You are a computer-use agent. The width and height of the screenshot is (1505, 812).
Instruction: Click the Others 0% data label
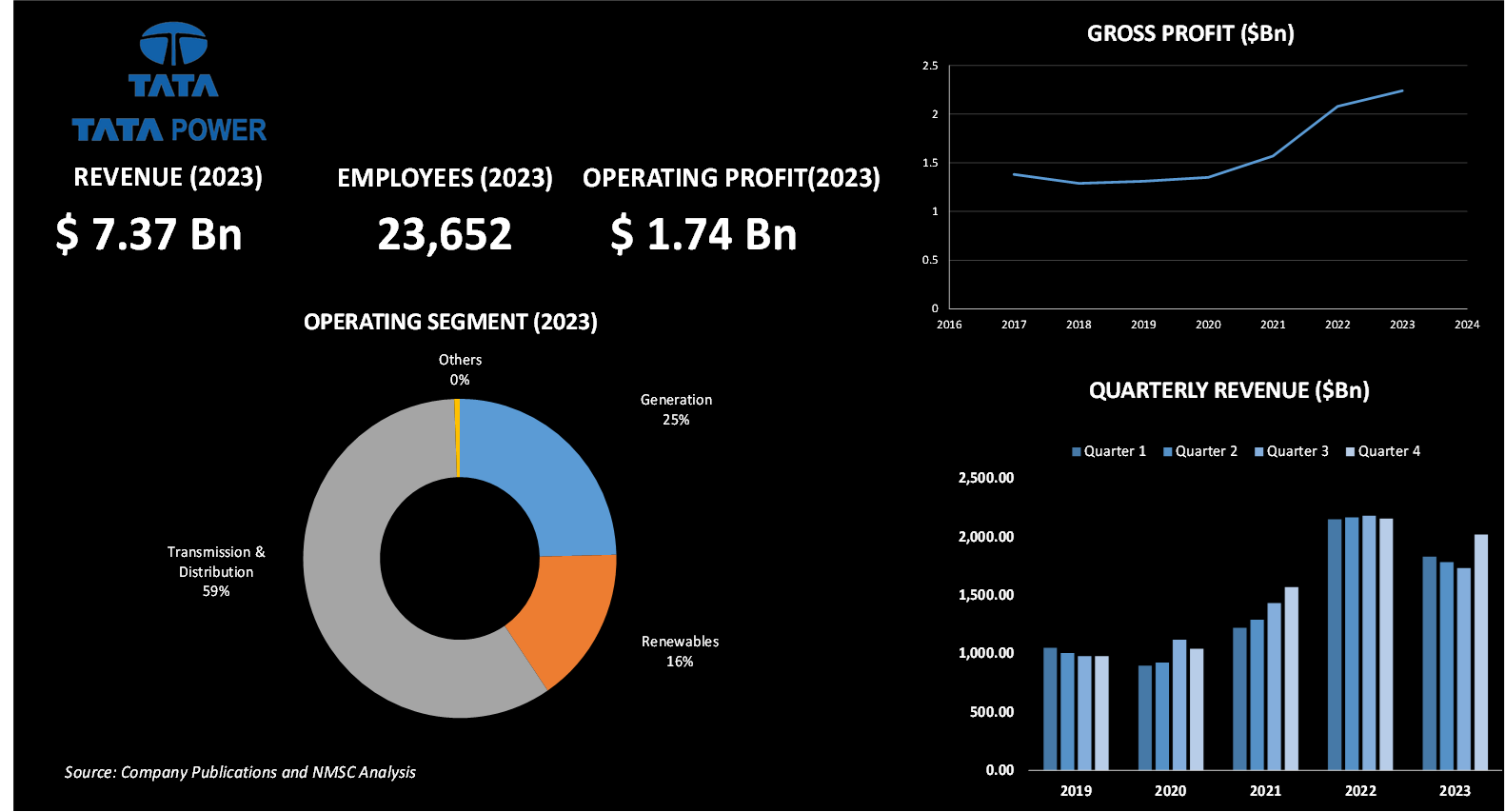[x=460, y=369]
